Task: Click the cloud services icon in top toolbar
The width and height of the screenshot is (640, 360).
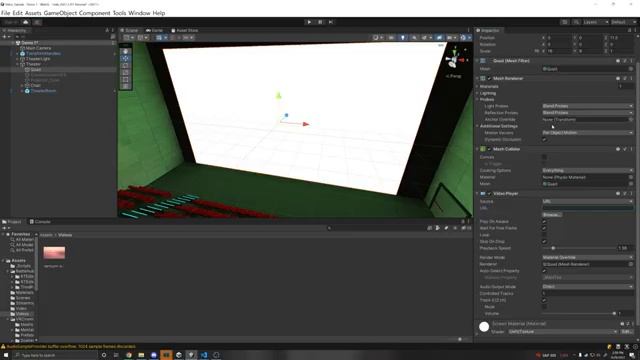Action: pos(26,22)
